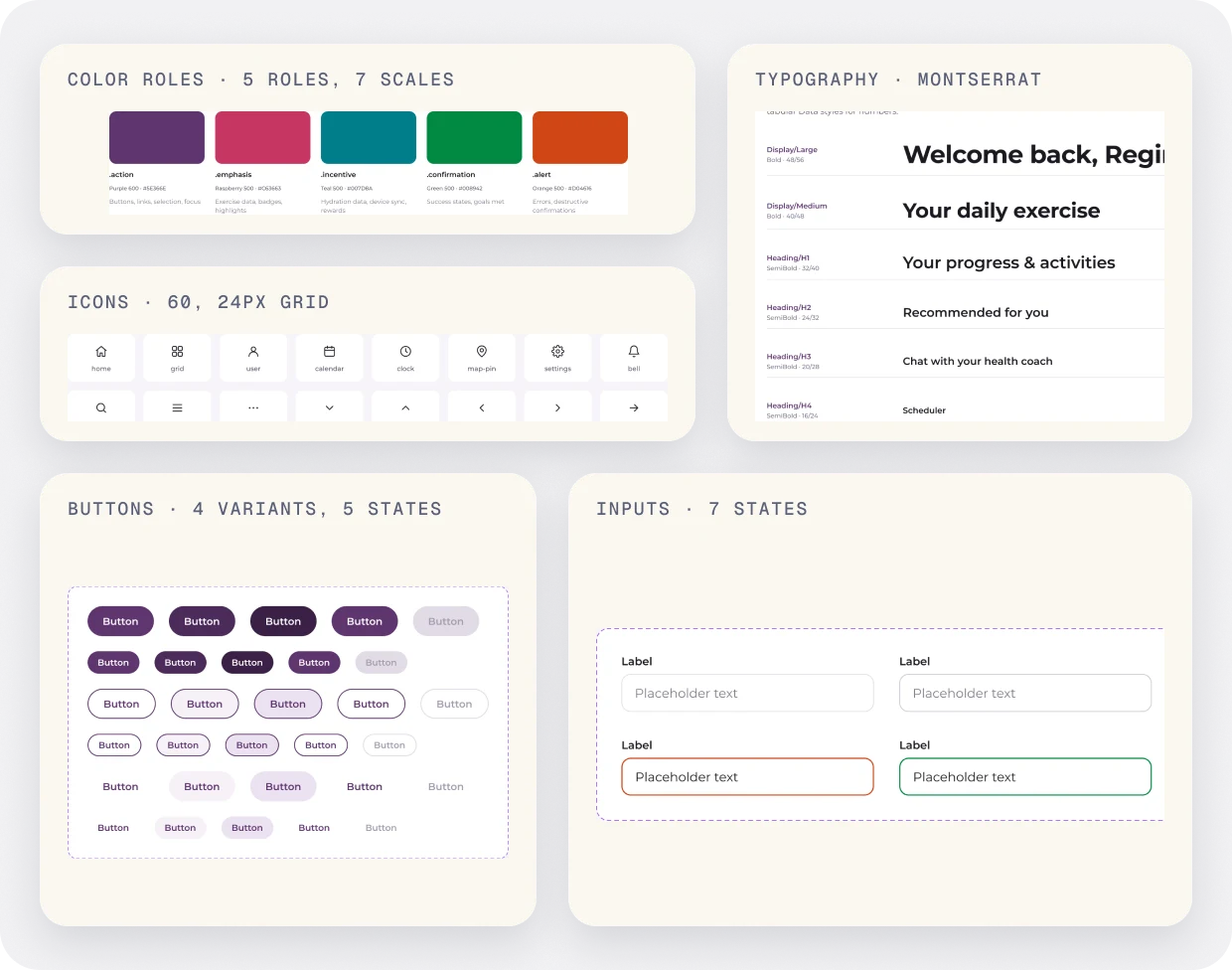1232x970 pixels.
Task: Click the 'Your daily exercise' sample text
Action: [1001, 211]
